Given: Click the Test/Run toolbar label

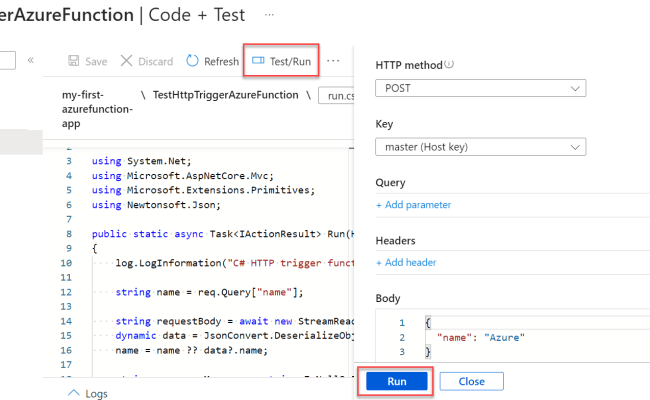Looking at the screenshot, I should [290, 61].
